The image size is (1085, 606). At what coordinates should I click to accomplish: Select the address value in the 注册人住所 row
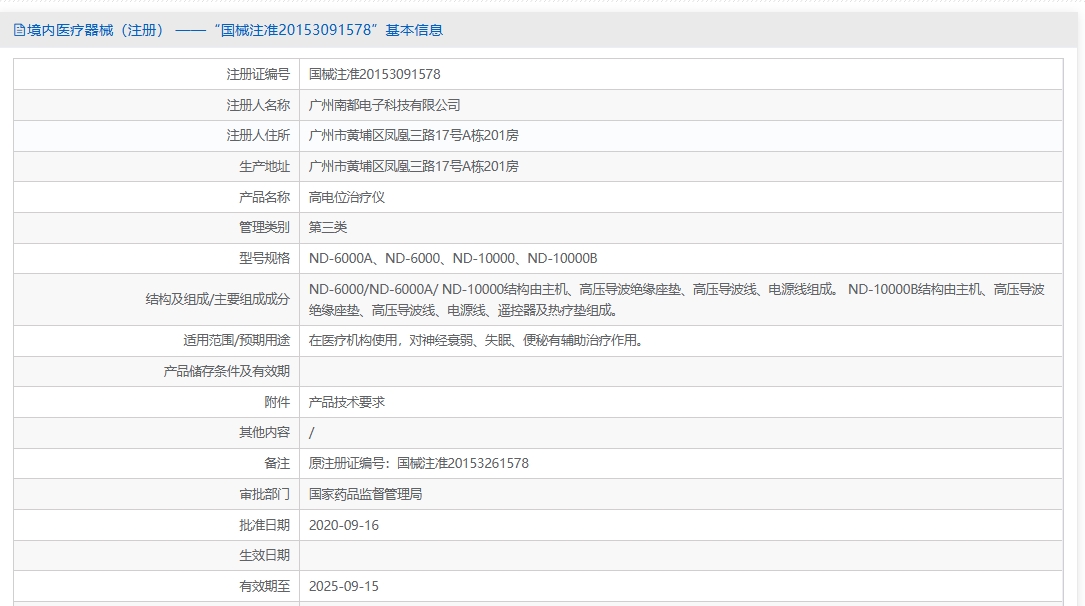click(x=413, y=136)
